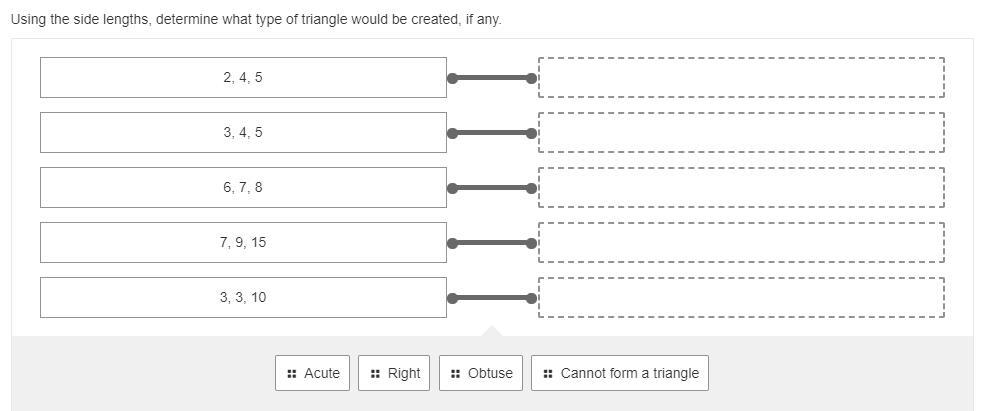This screenshot has width=1006, height=411.
Task: Select the Acute answer label
Action: click(x=322, y=373)
